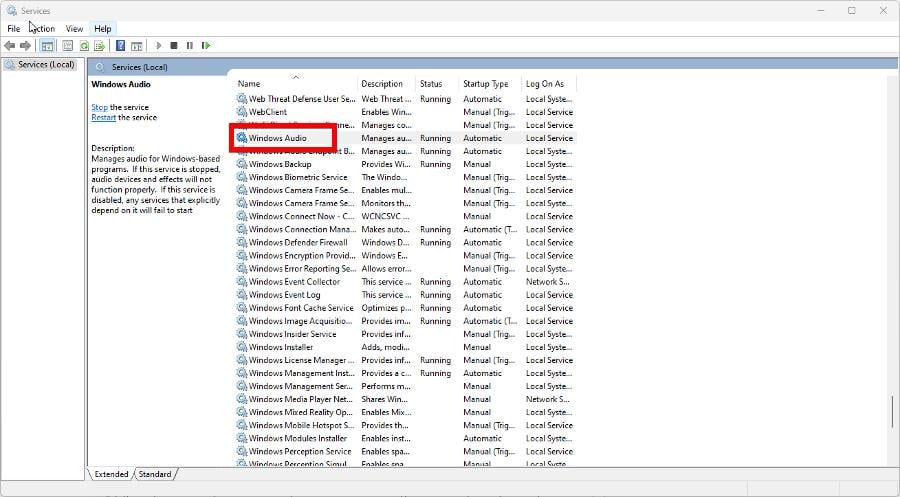Select the Windows Audio service row
Screen dimensions: 900x497
click(405, 138)
